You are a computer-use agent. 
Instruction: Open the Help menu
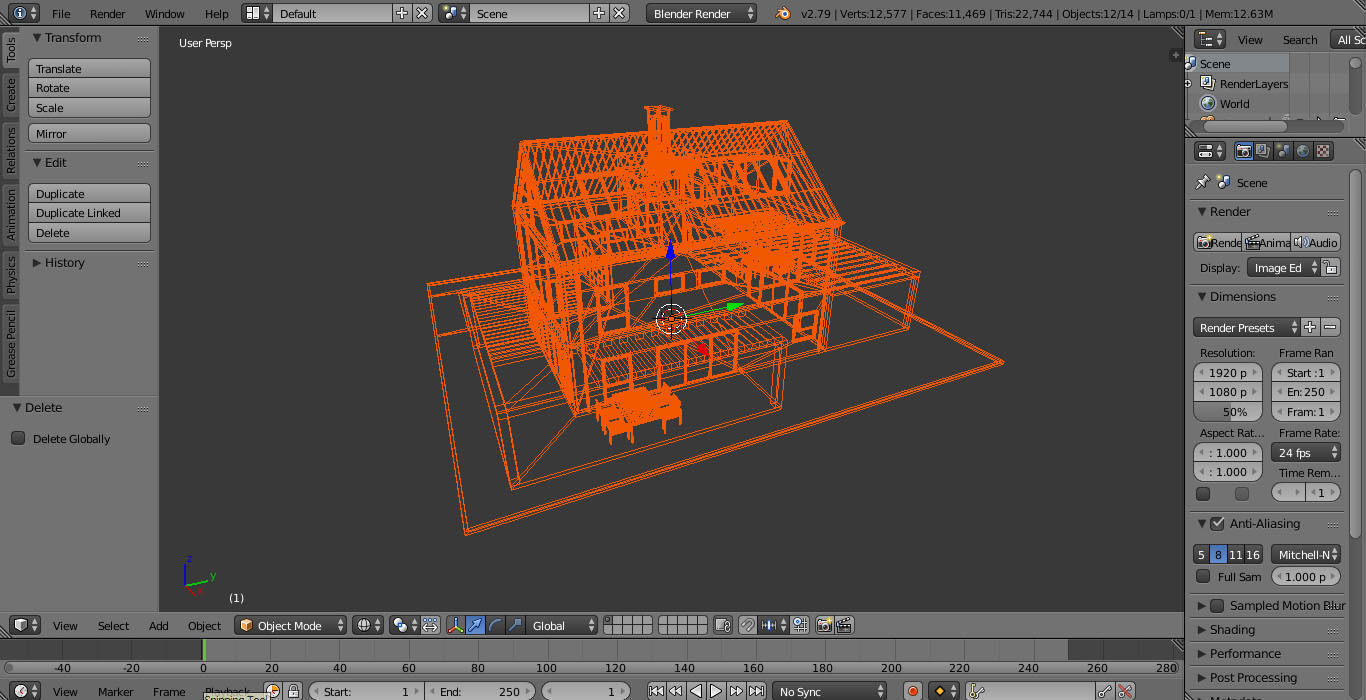pos(217,14)
